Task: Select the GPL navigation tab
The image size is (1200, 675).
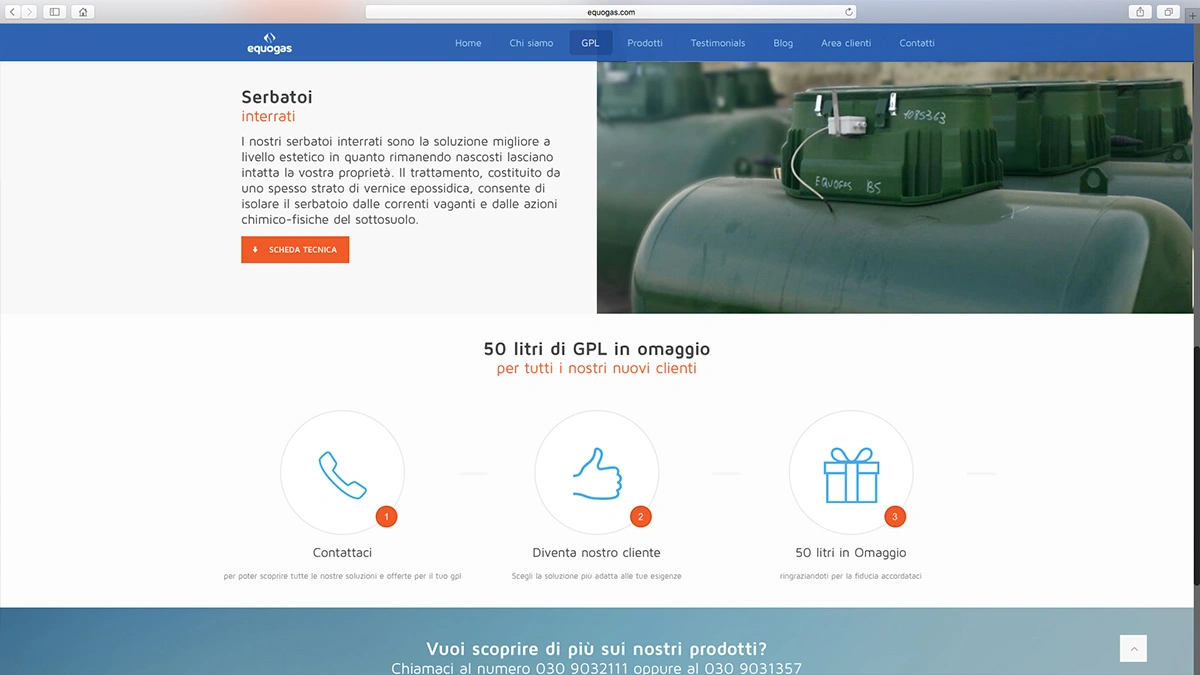Action: pos(590,43)
